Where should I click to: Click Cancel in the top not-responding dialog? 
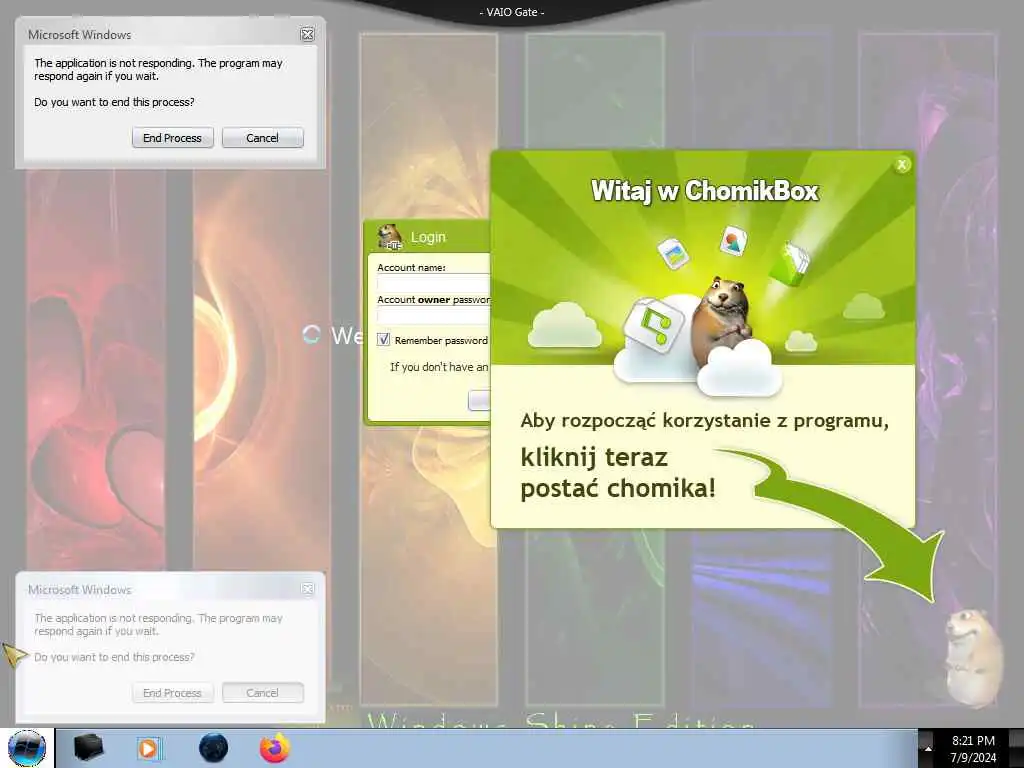263,138
